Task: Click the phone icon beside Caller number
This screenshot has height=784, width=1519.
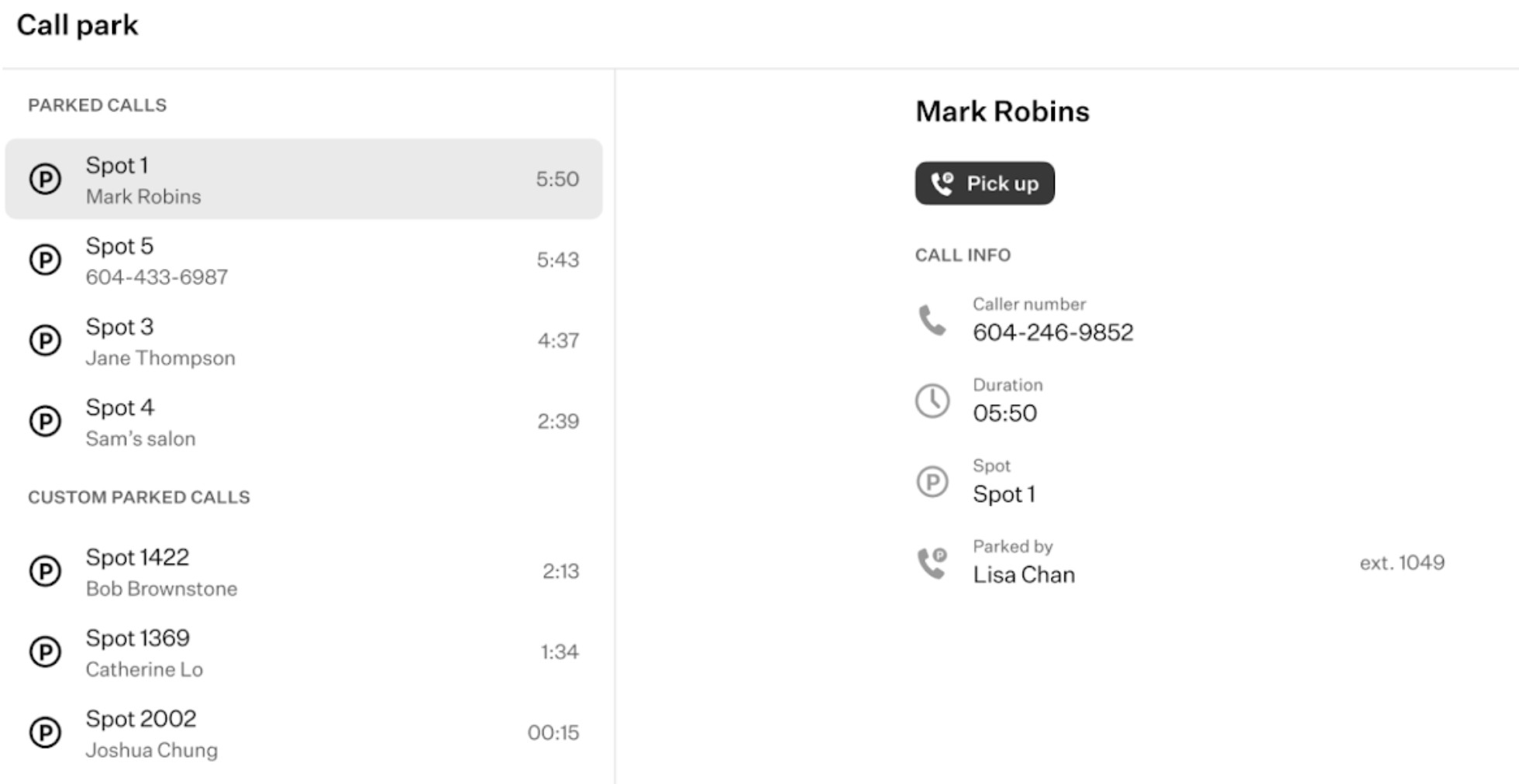Action: pyautogui.click(x=932, y=320)
